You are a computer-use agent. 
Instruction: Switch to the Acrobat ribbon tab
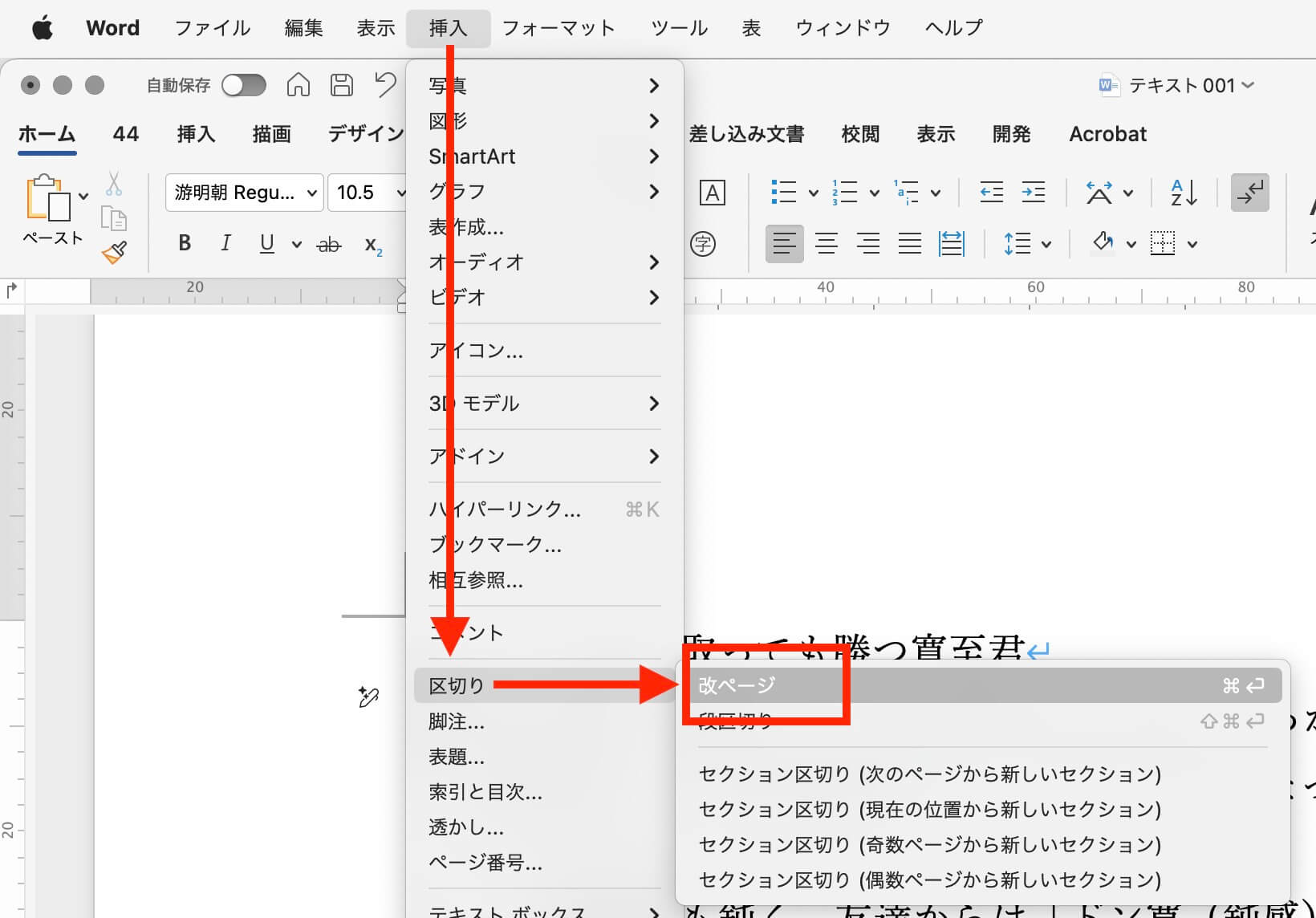coord(1108,134)
